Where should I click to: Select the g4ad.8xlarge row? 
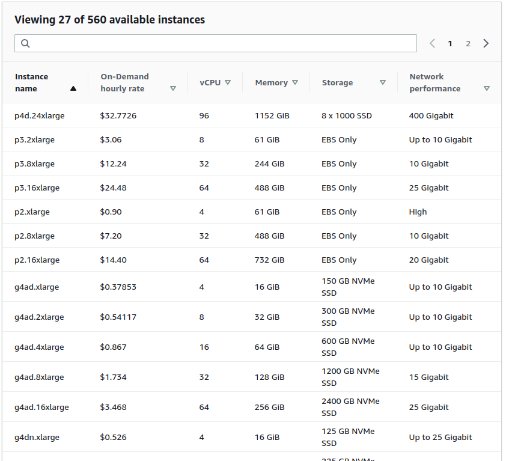pos(252,377)
